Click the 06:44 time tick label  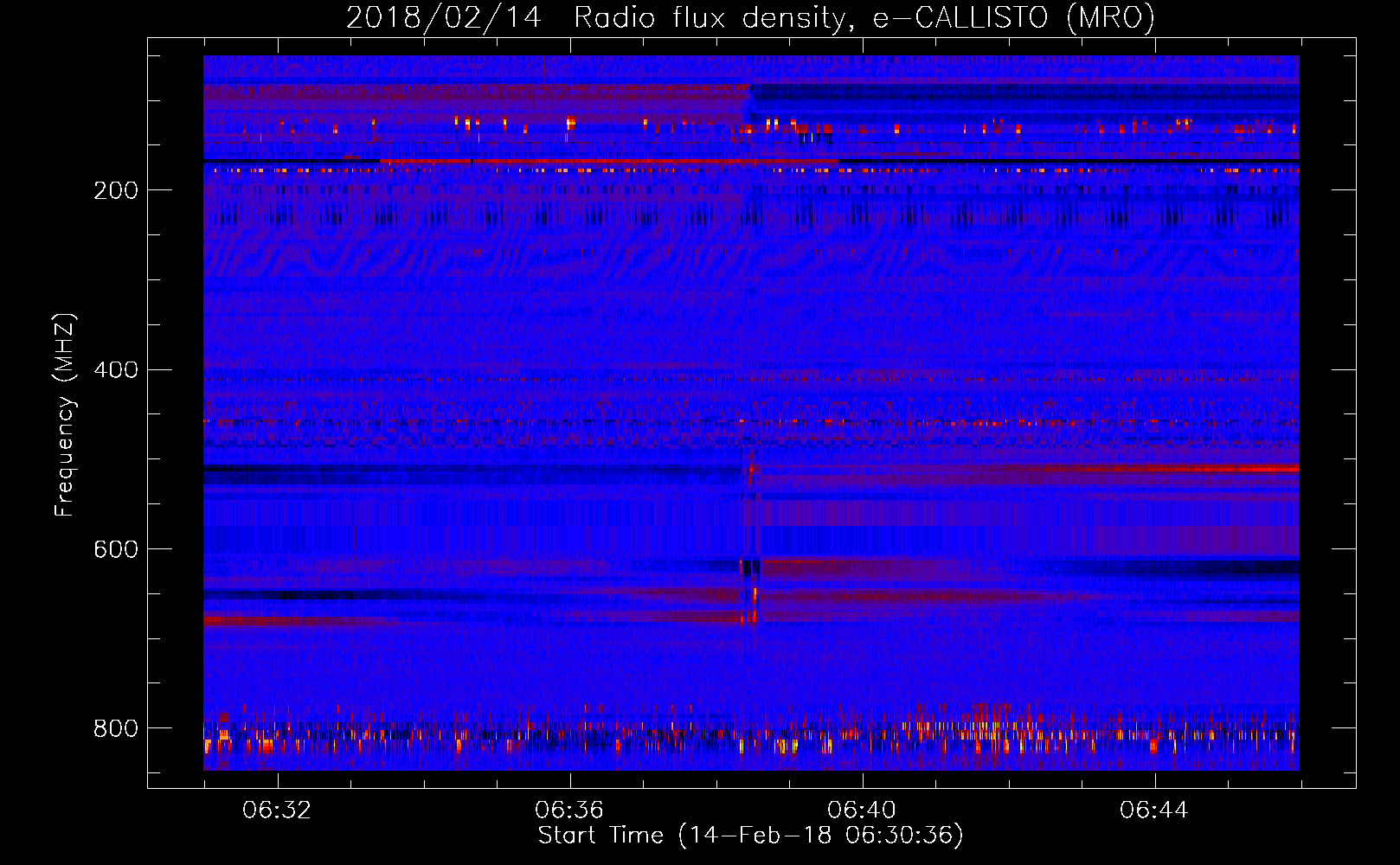1154,811
